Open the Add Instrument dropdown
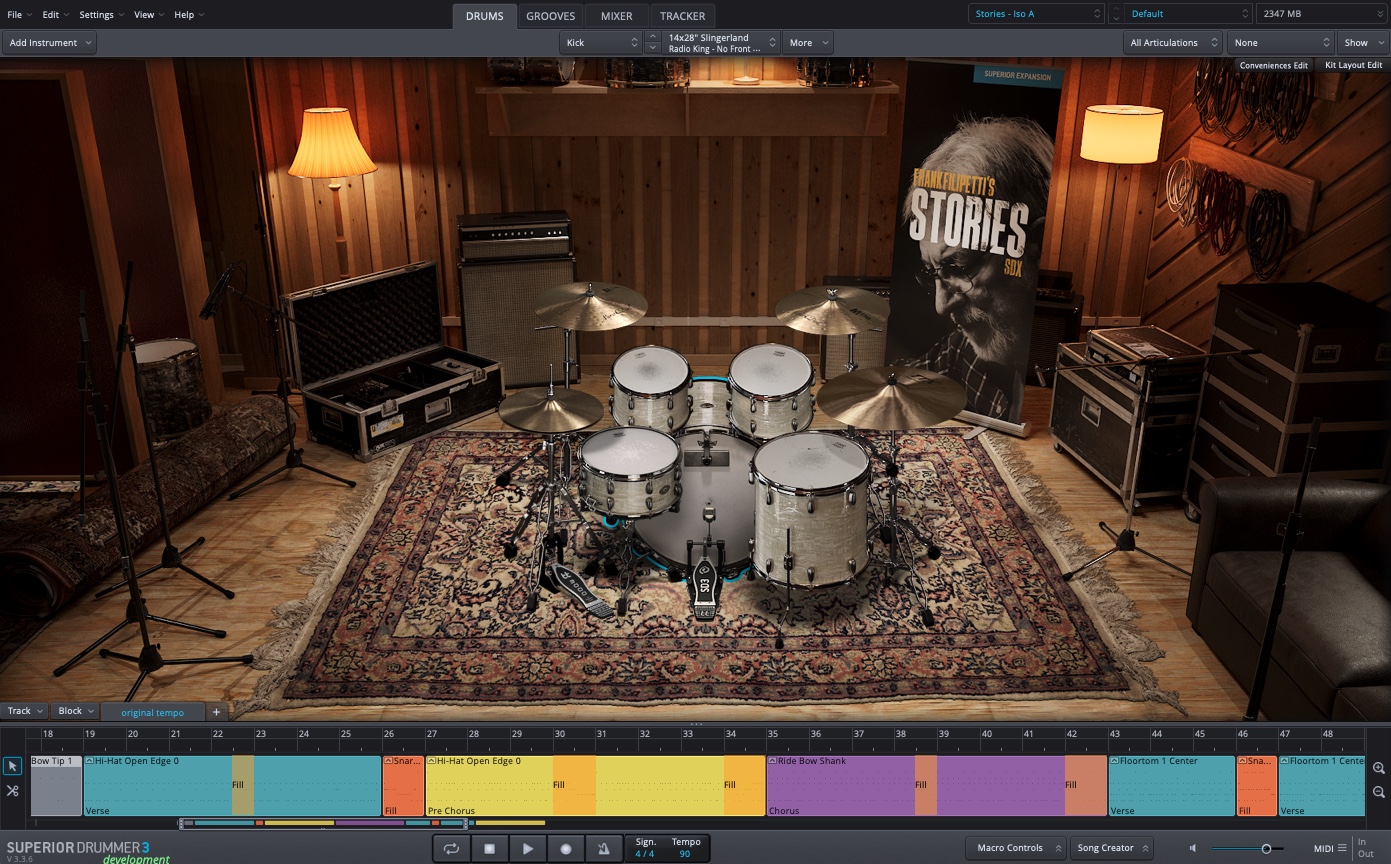The image size is (1391, 864). (50, 43)
